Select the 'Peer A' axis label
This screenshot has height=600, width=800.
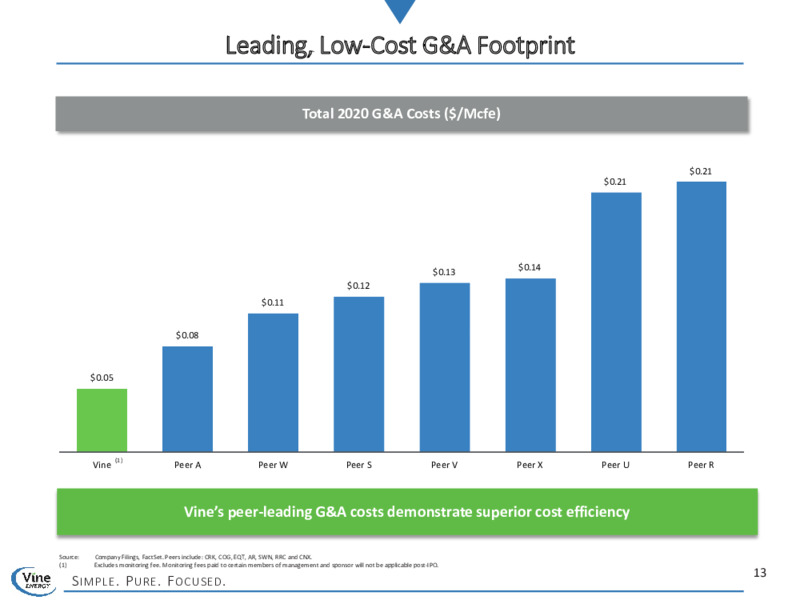point(187,465)
